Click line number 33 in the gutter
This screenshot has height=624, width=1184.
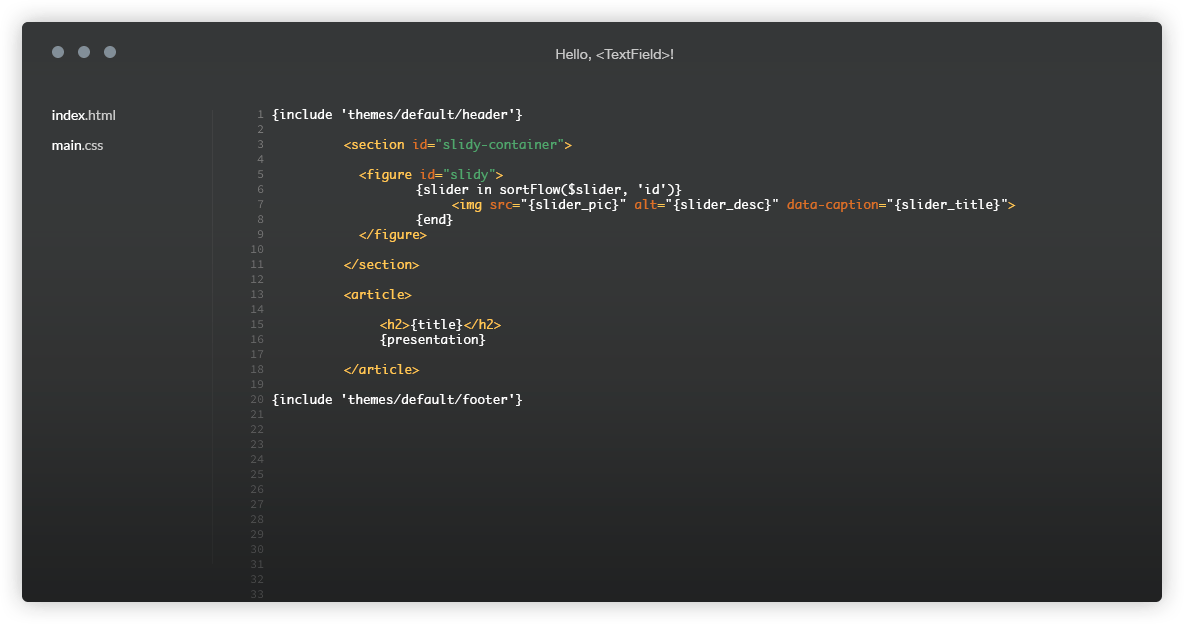(257, 595)
